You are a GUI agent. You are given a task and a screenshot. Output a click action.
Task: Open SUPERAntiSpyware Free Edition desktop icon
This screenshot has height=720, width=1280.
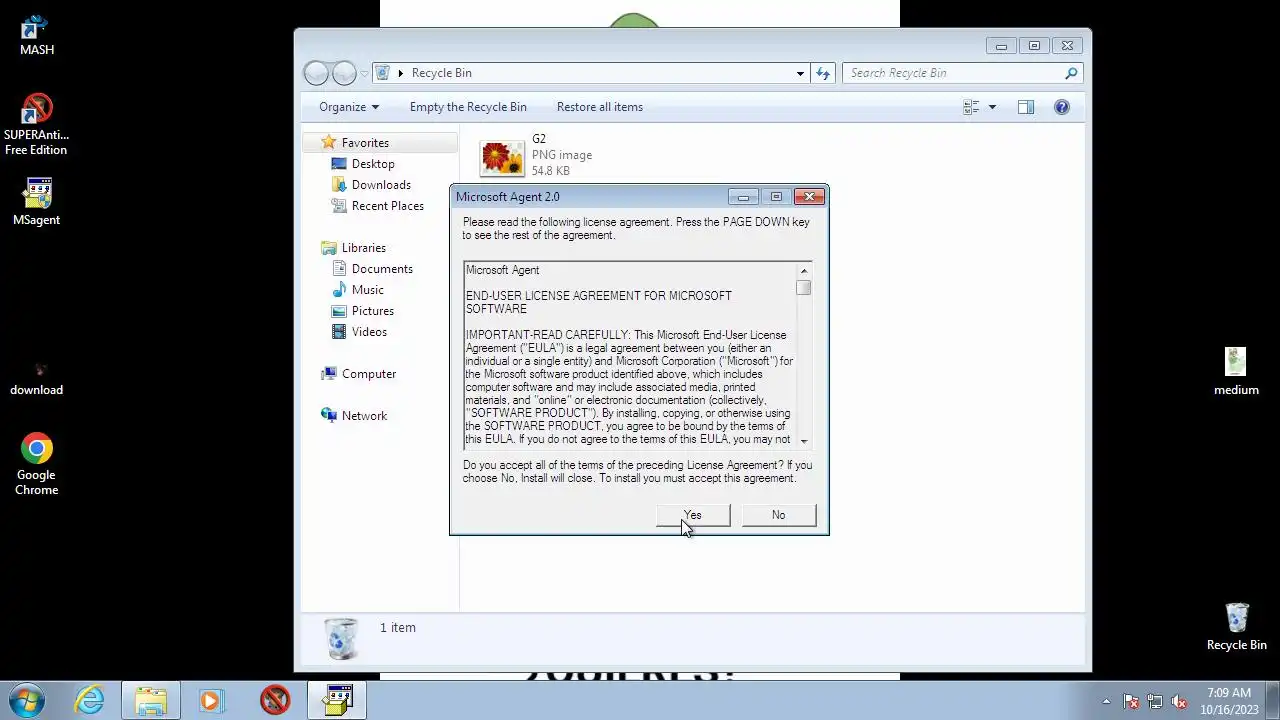36,125
